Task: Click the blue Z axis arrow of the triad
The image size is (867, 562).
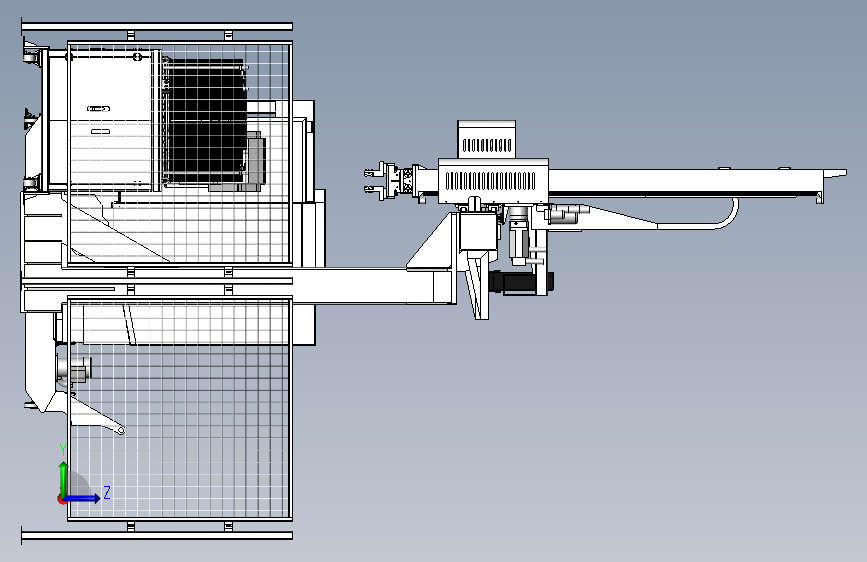Action: pyautogui.click(x=83, y=498)
